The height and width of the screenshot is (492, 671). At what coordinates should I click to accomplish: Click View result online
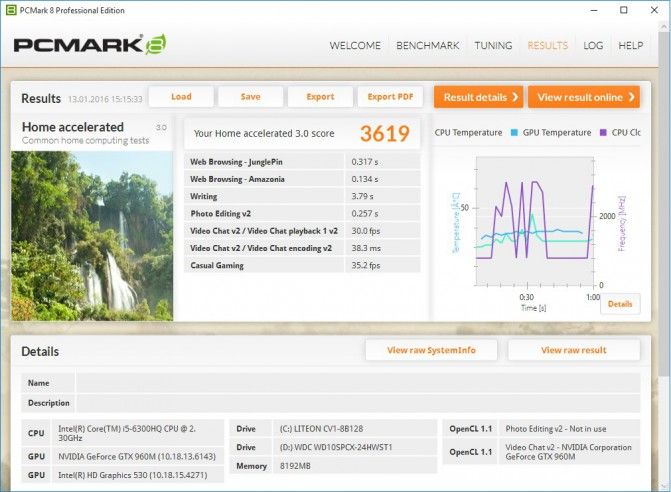point(584,97)
